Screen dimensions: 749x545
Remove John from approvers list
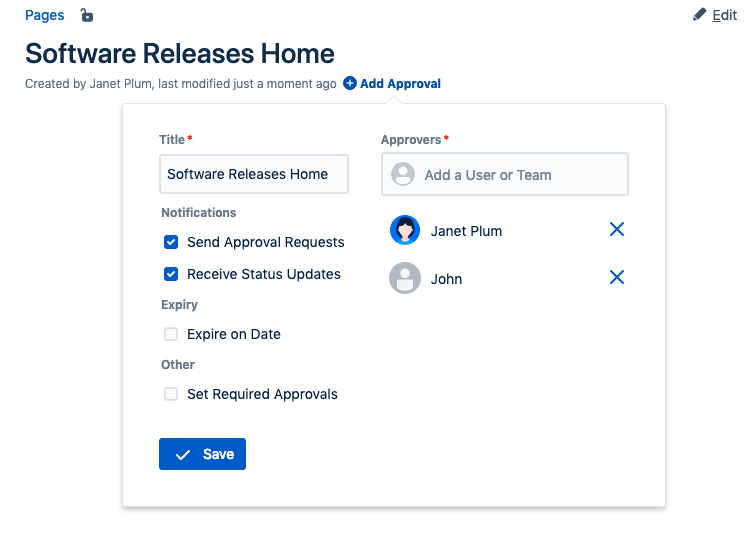[617, 278]
